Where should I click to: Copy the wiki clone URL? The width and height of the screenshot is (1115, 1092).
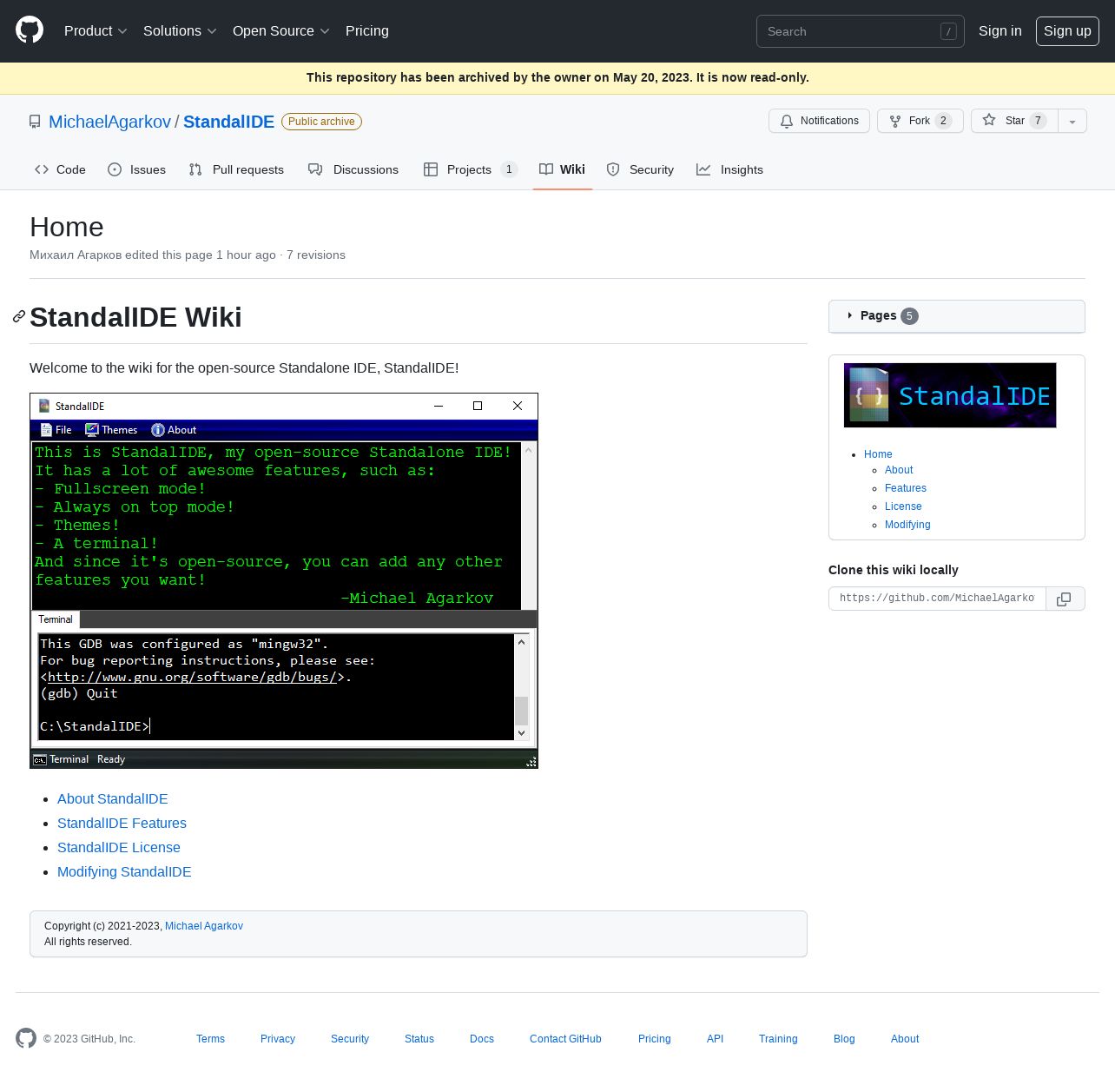(1065, 599)
